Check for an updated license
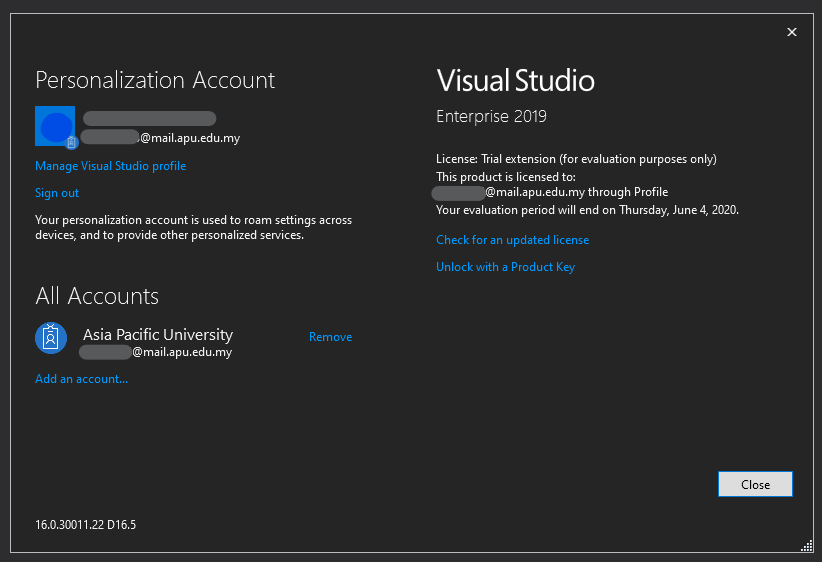The image size is (822, 562). [x=513, y=240]
